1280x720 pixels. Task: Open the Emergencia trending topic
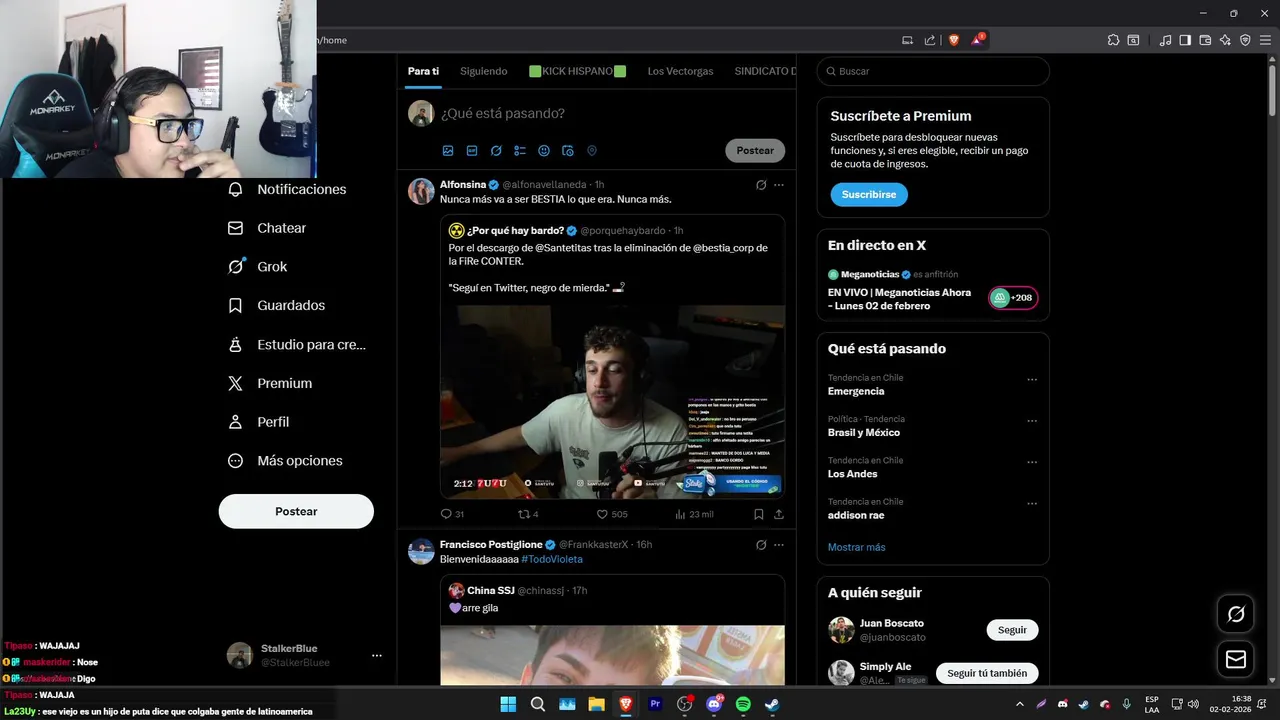856,391
